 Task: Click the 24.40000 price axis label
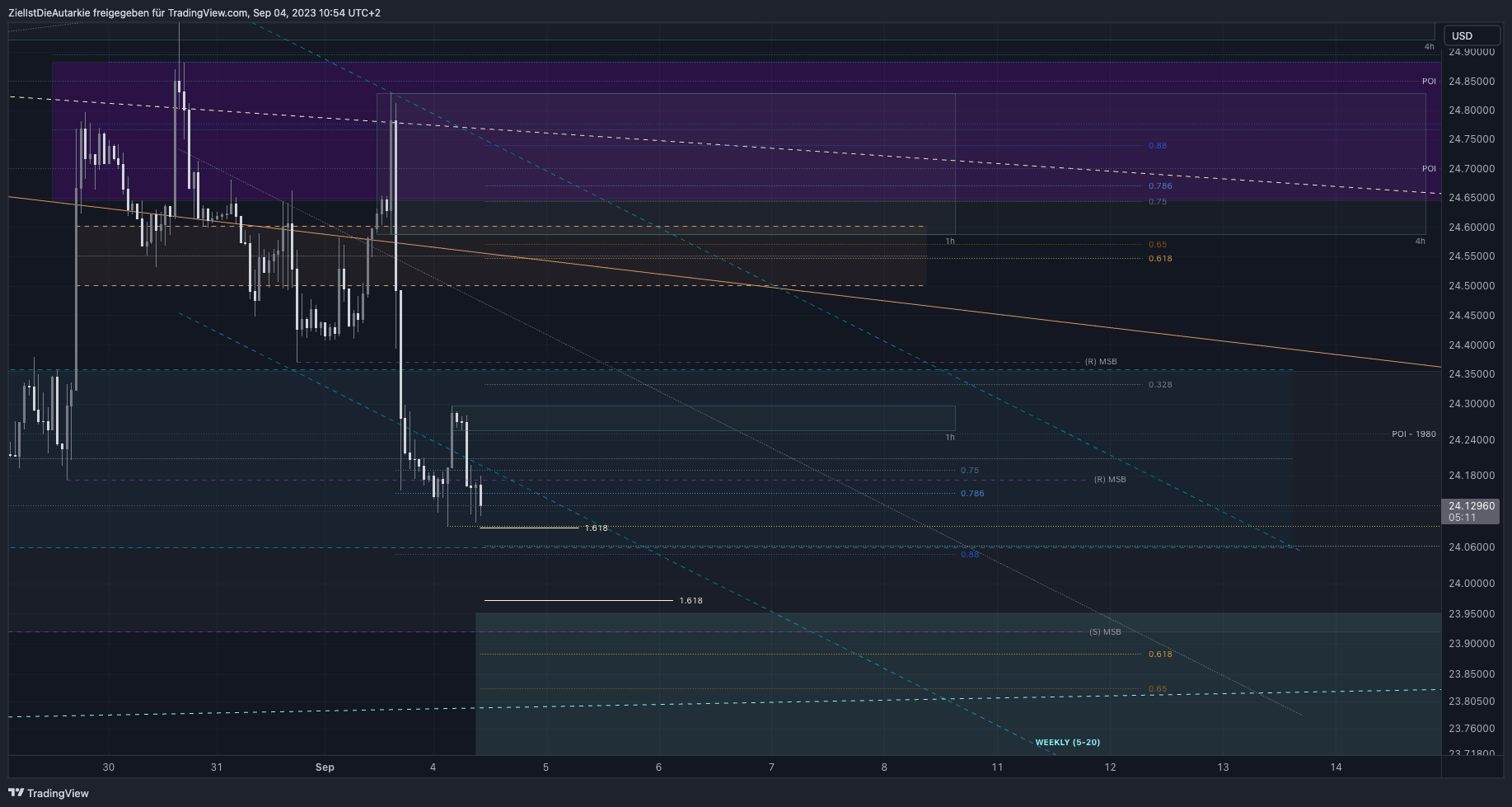pos(1471,345)
